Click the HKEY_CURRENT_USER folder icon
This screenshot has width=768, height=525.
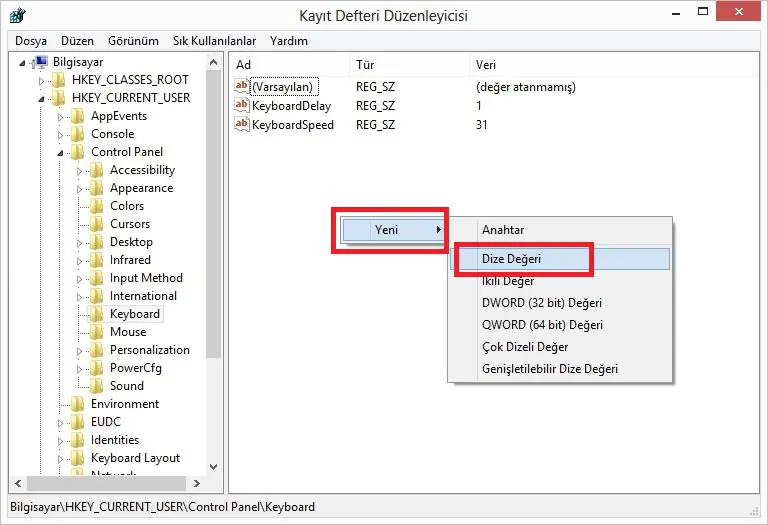point(59,98)
